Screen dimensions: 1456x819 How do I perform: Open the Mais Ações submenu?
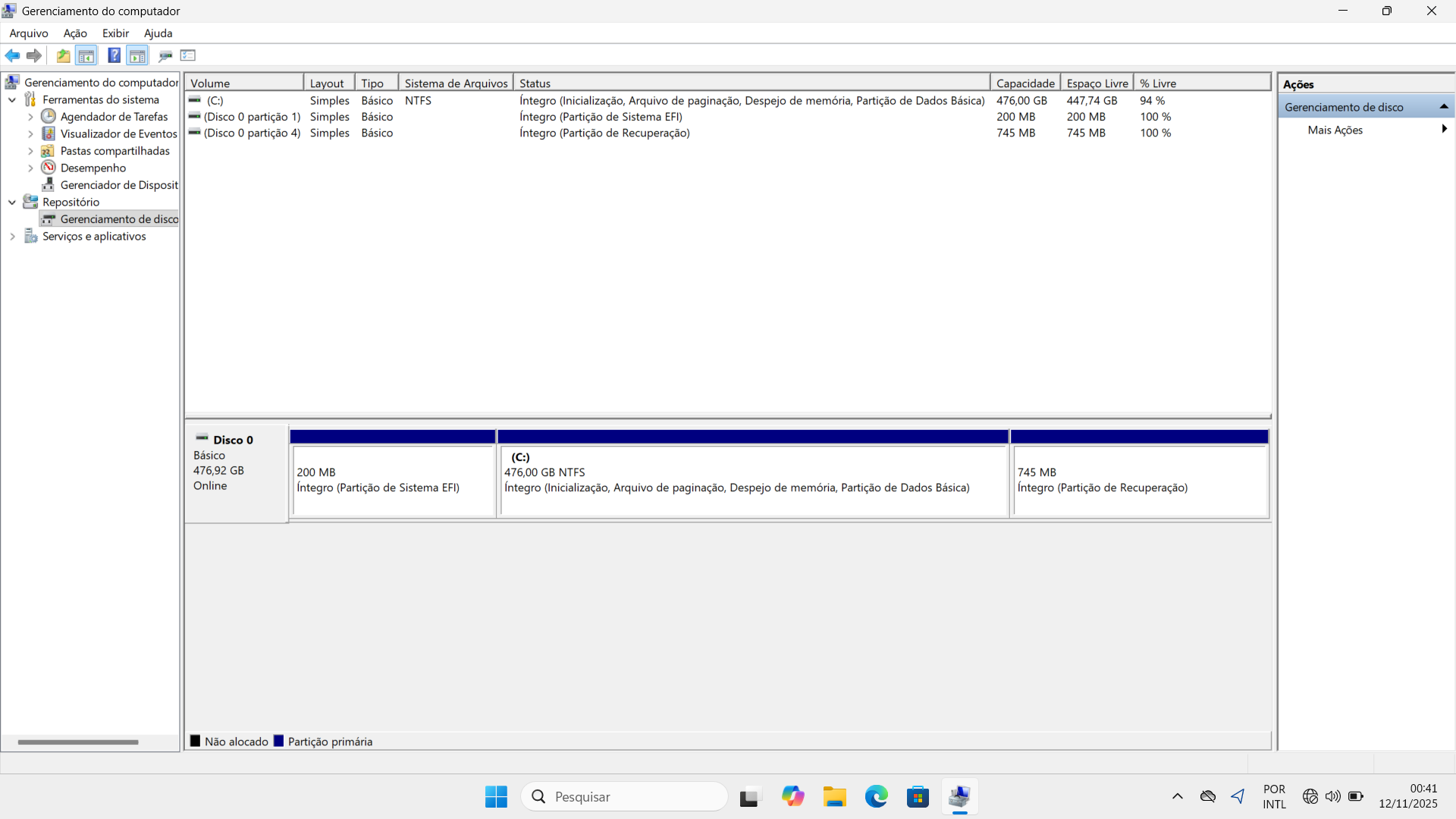pos(1335,130)
